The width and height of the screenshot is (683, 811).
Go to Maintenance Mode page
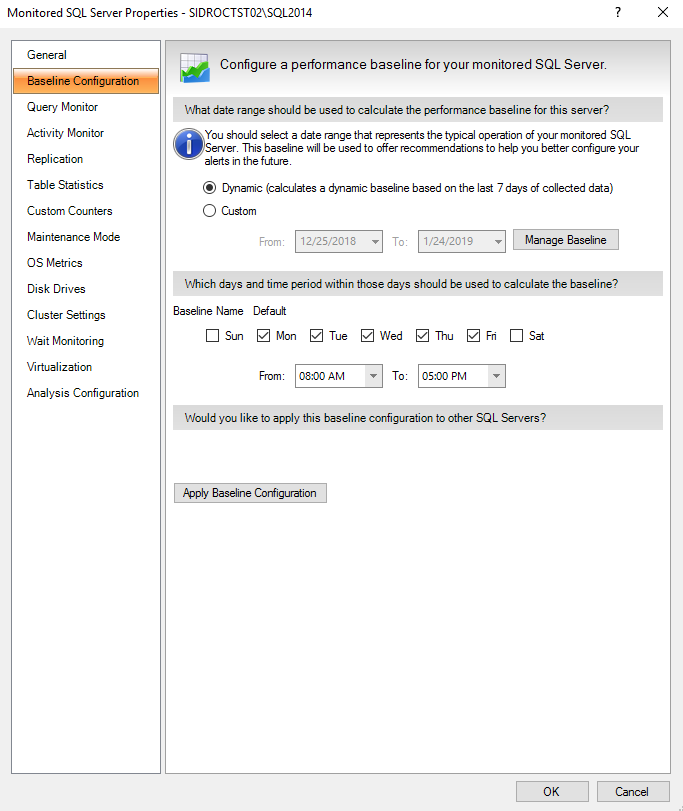pyautogui.click(x=86, y=237)
